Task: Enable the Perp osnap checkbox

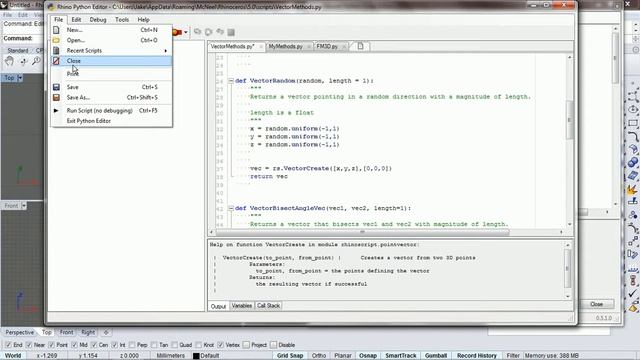Action: [132, 345]
